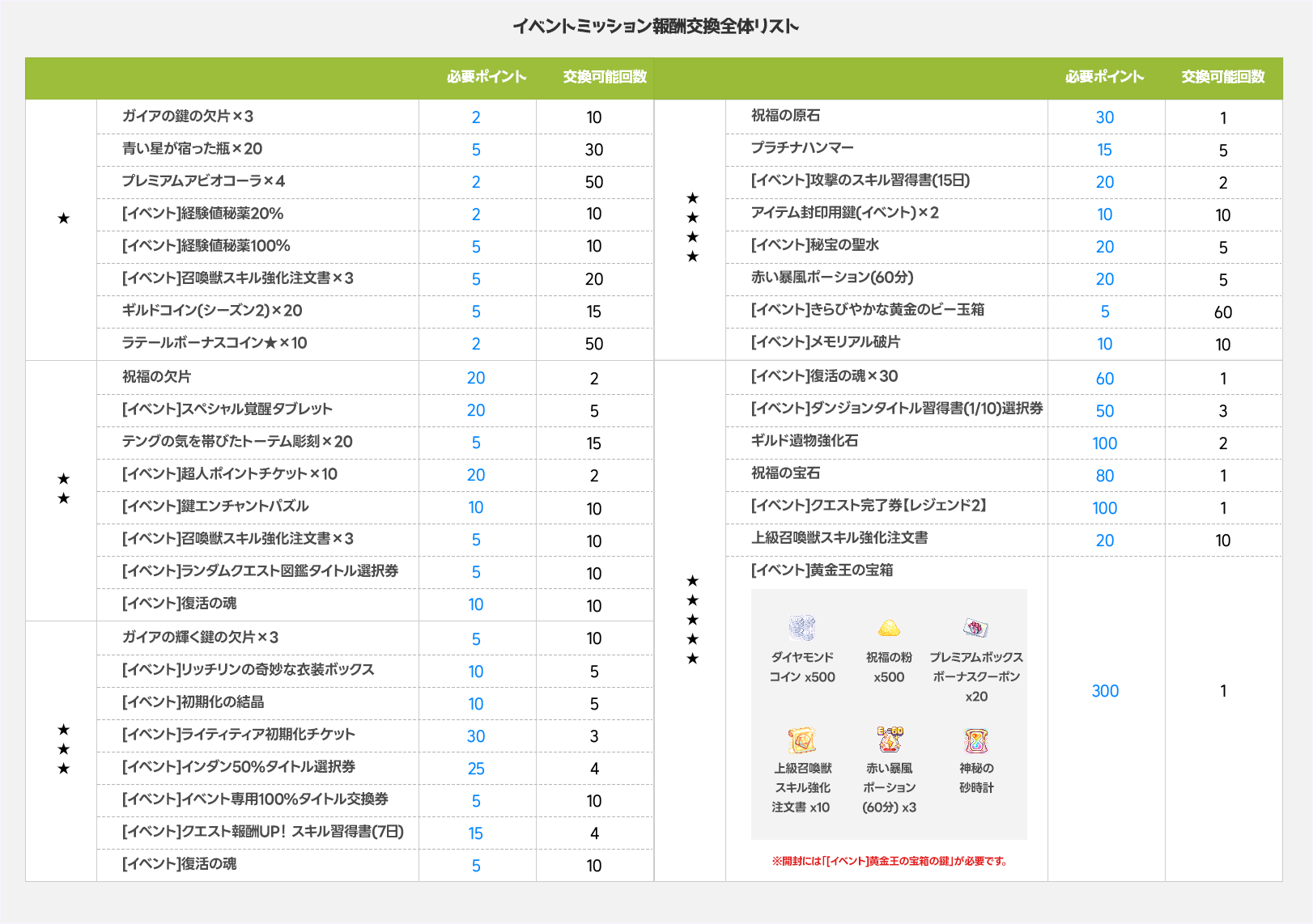Click the 300 points value for 黄金王の宝箱
This screenshot has height=924, width=1313.
click(x=1105, y=691)
